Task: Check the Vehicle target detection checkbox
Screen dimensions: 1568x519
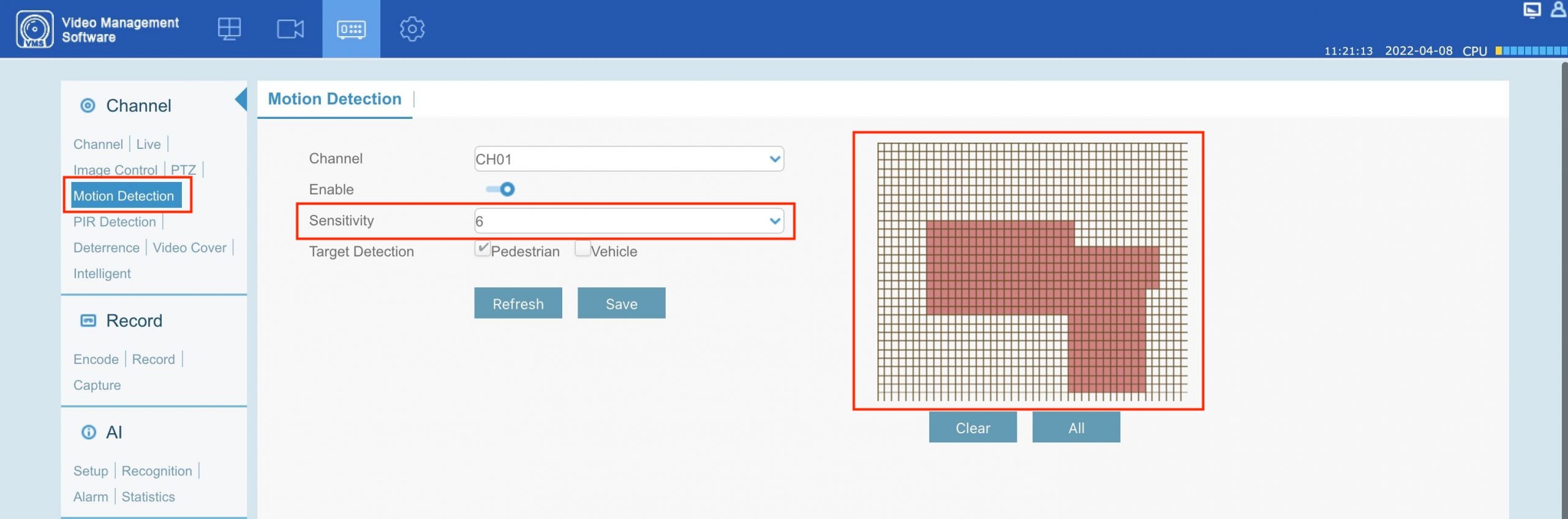Action: coord(582,249)
